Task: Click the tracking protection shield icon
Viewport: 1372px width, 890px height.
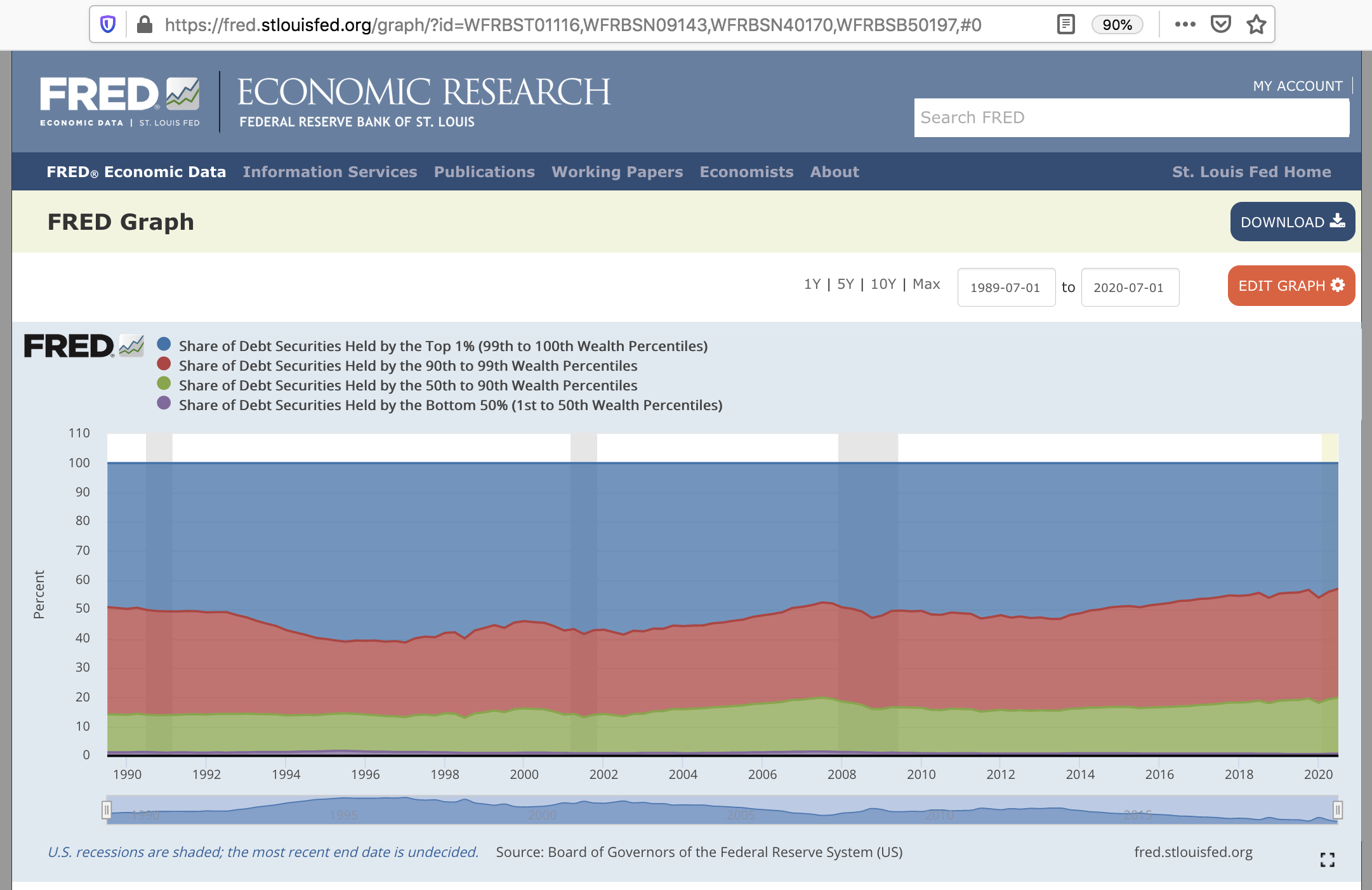Action: tap(109, 25)
